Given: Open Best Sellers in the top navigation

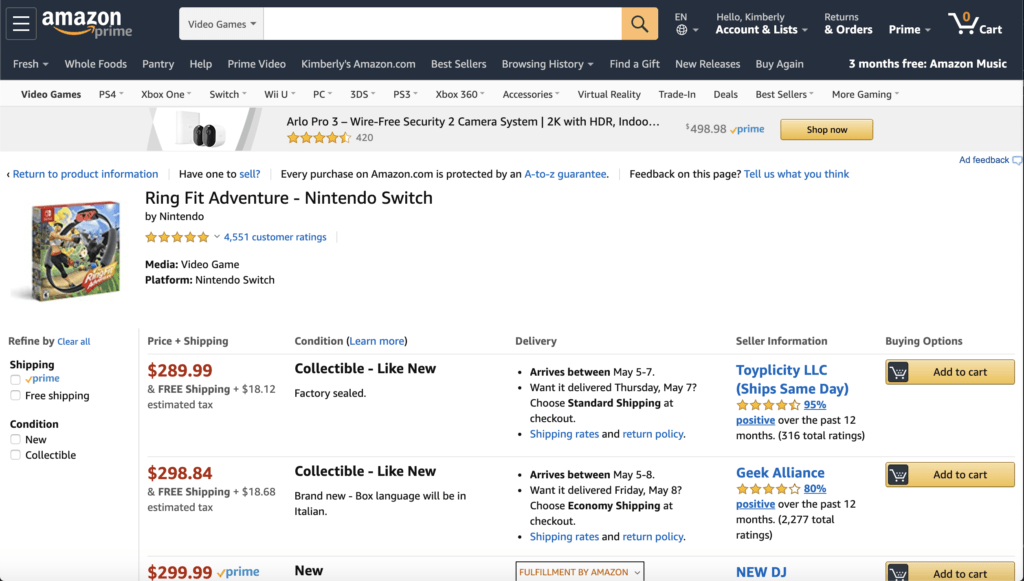Looking at the screenshot, I should 458,64.
